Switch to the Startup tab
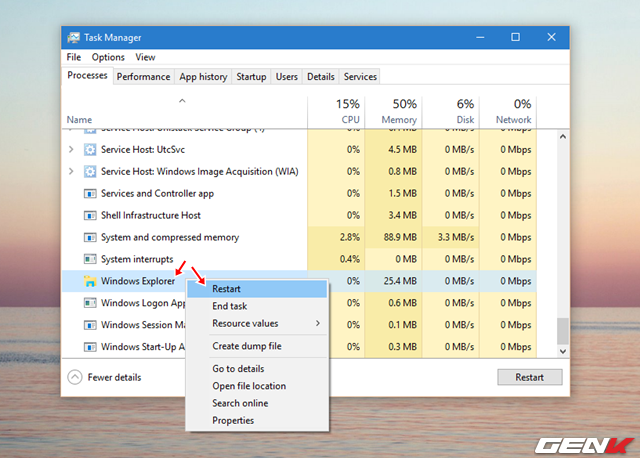640x458 pixels. coord(251,77)
